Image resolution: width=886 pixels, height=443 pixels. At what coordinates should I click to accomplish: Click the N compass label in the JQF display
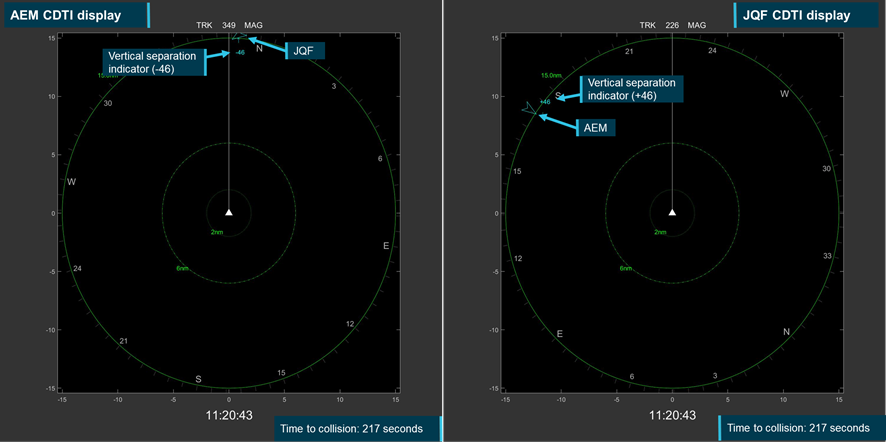click(x=786, y=332)
